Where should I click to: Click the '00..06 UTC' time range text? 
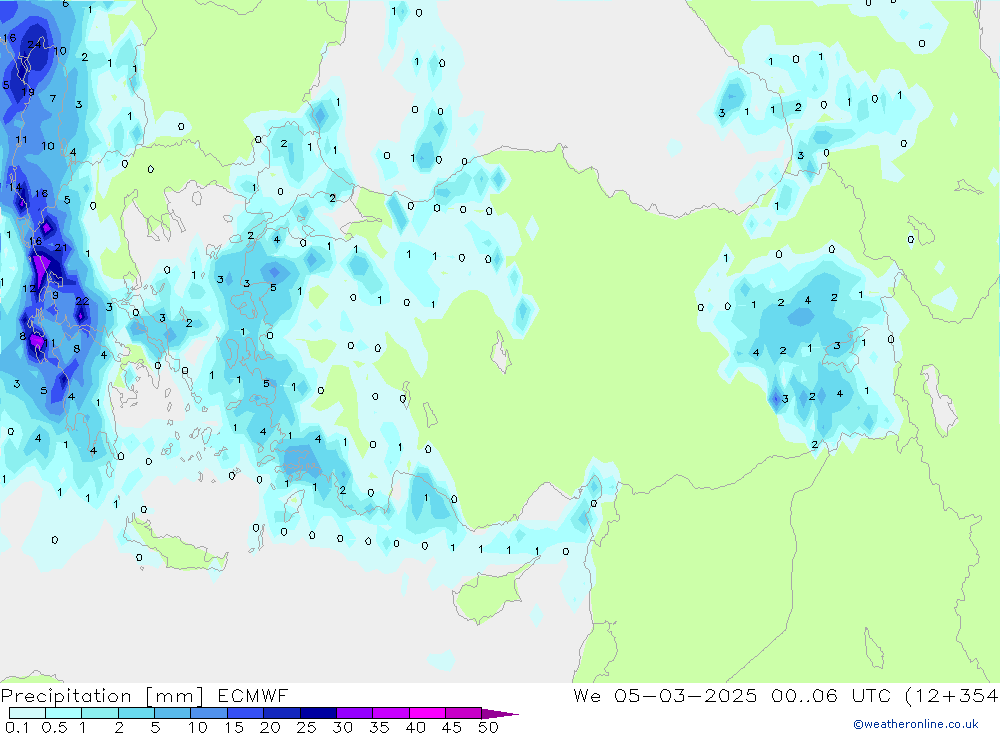831,696
